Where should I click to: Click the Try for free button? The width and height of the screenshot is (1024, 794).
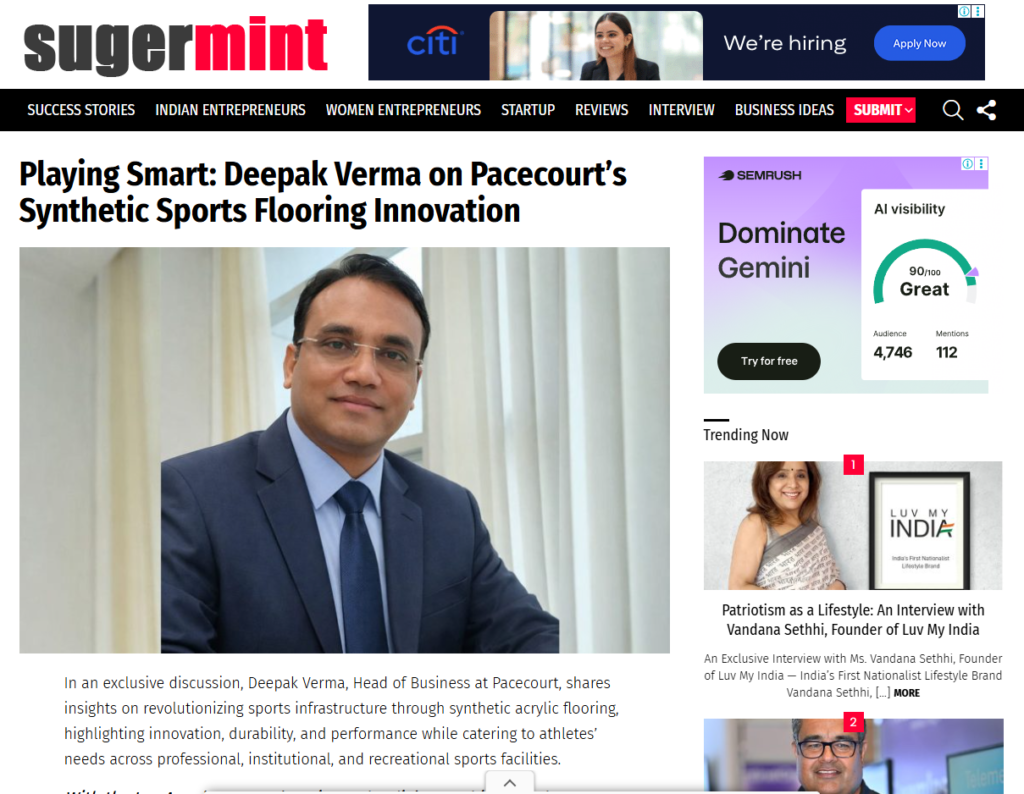click(x=769, y=361)
